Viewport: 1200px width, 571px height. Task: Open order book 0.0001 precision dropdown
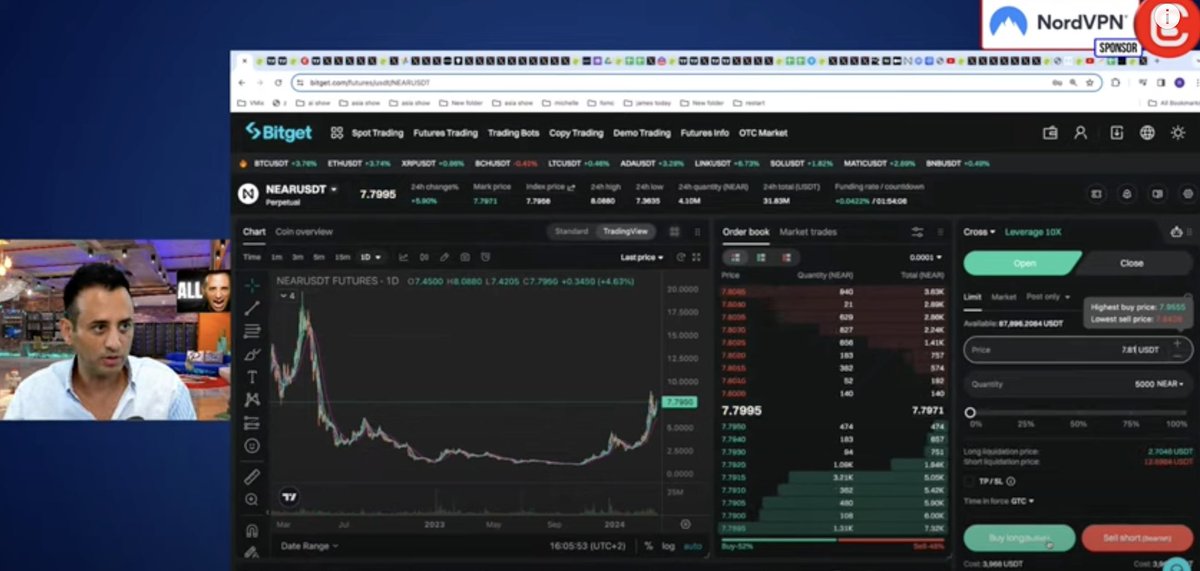click(x=925, y=257)
